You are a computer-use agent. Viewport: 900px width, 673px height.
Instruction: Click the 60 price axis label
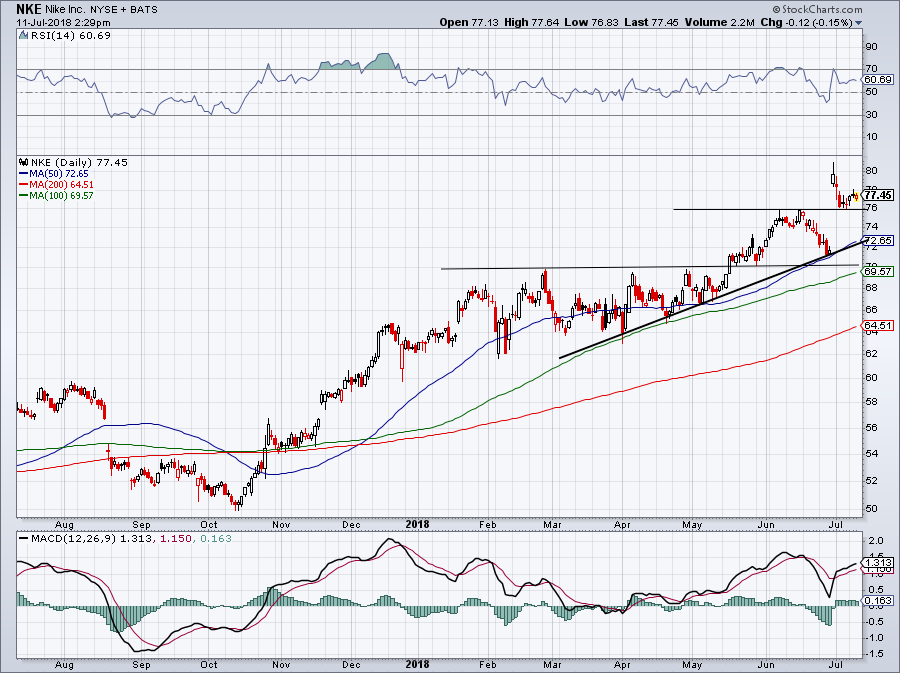[871, 378]
